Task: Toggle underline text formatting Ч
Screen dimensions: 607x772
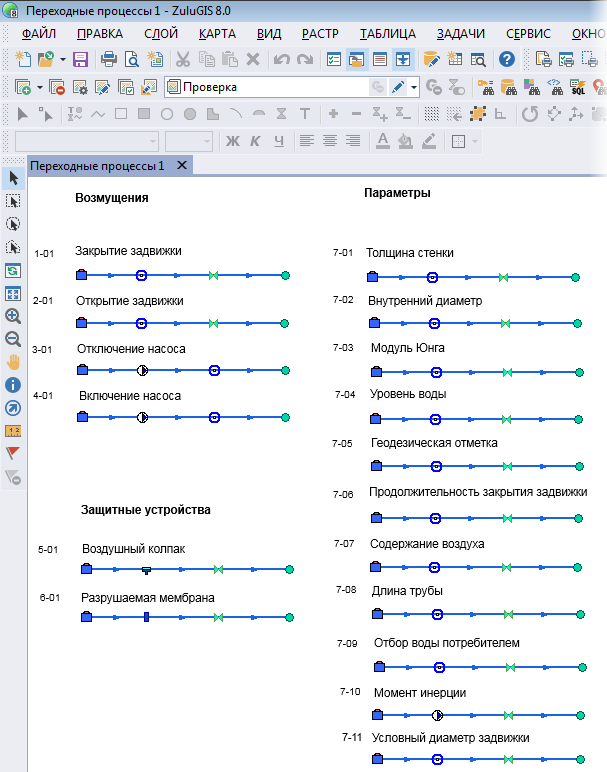Action: [x=279, y=141]
